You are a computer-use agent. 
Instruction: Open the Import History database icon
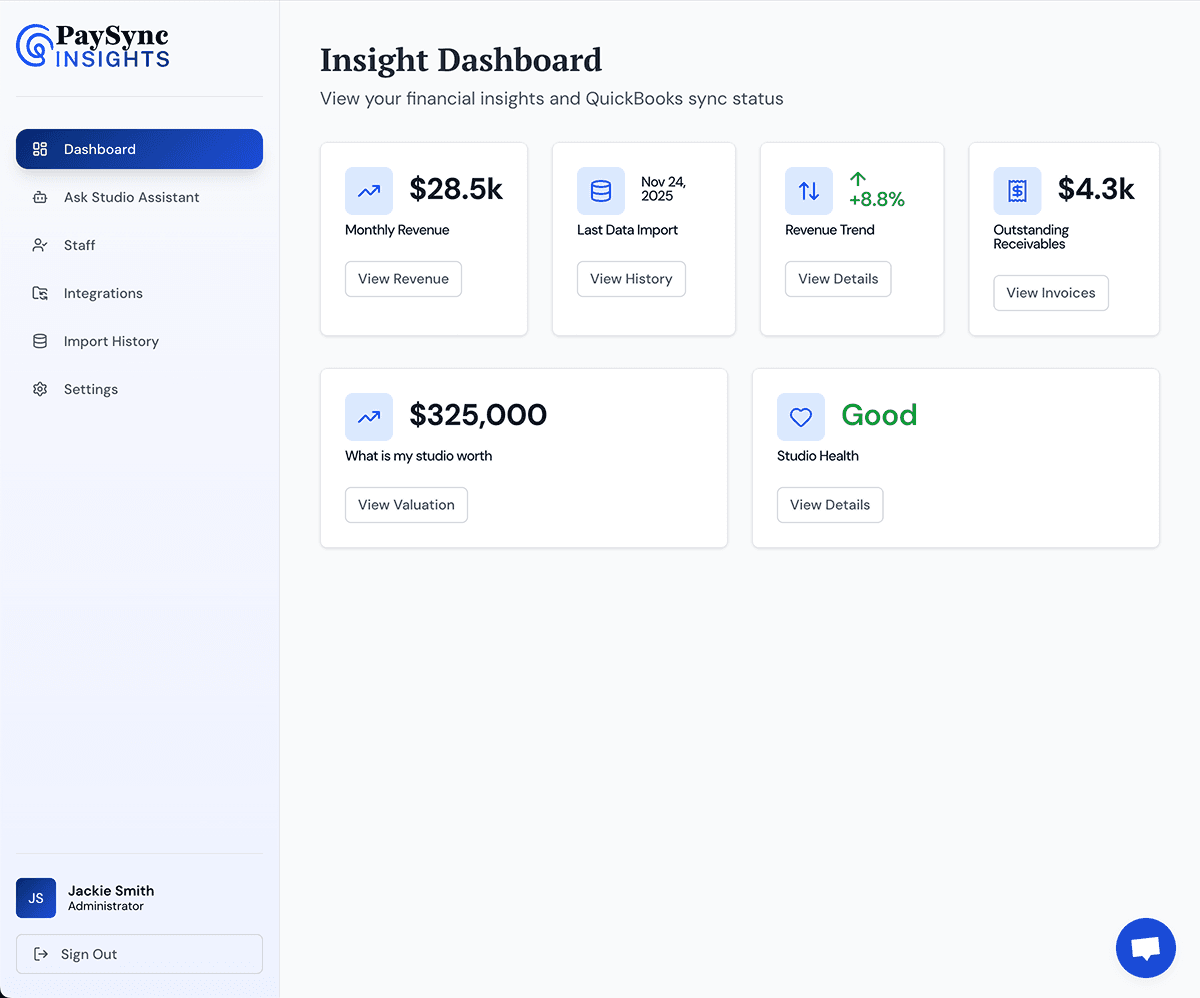click(39, 341)
